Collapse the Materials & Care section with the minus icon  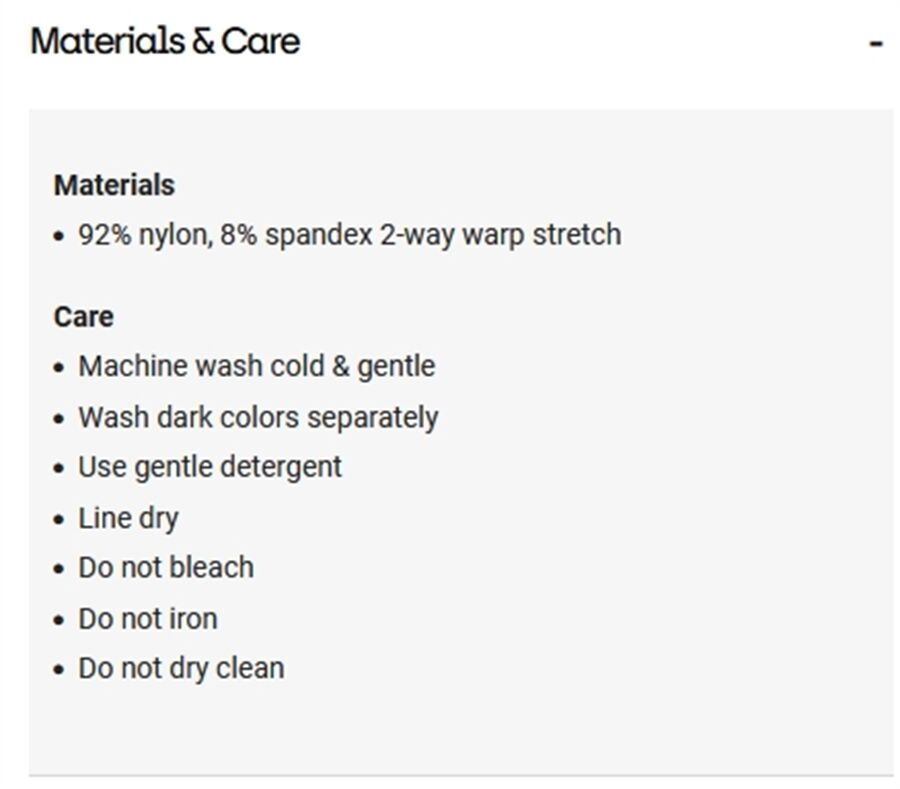coord(875,44)
